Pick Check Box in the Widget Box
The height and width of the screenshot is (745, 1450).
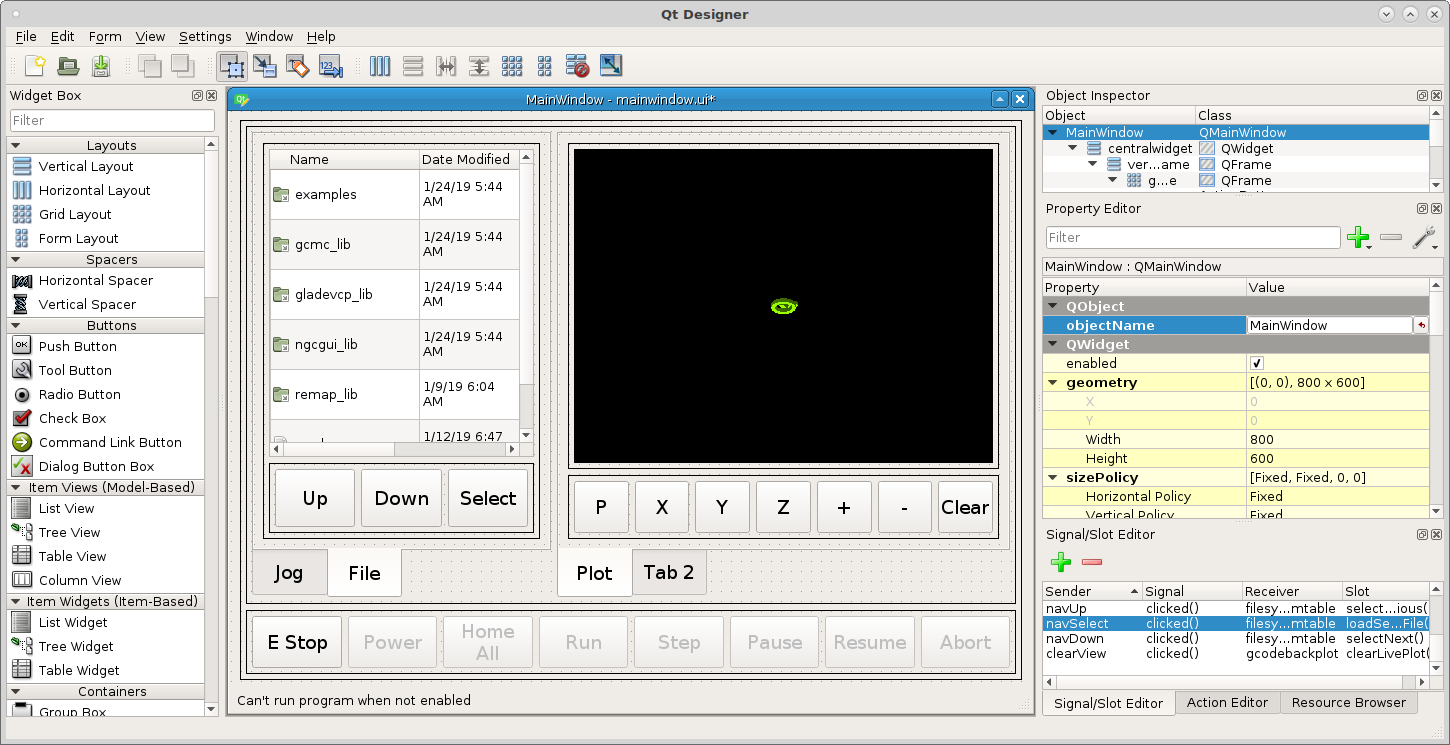[72, 418]
